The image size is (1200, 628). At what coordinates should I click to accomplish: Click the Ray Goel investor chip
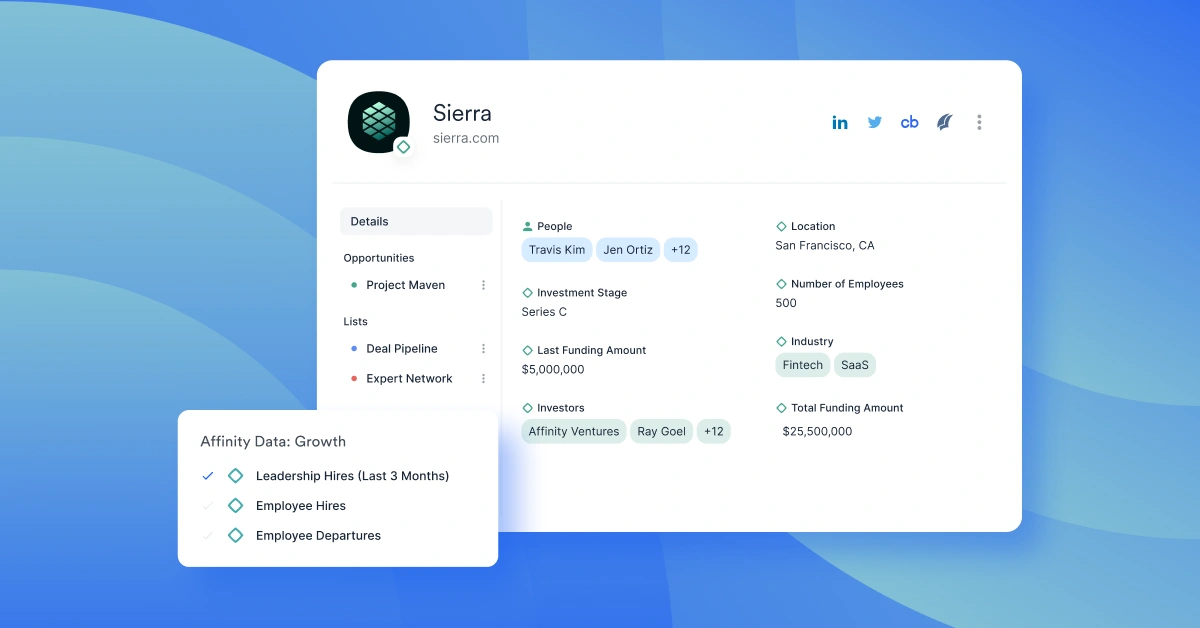pos(661,432)
